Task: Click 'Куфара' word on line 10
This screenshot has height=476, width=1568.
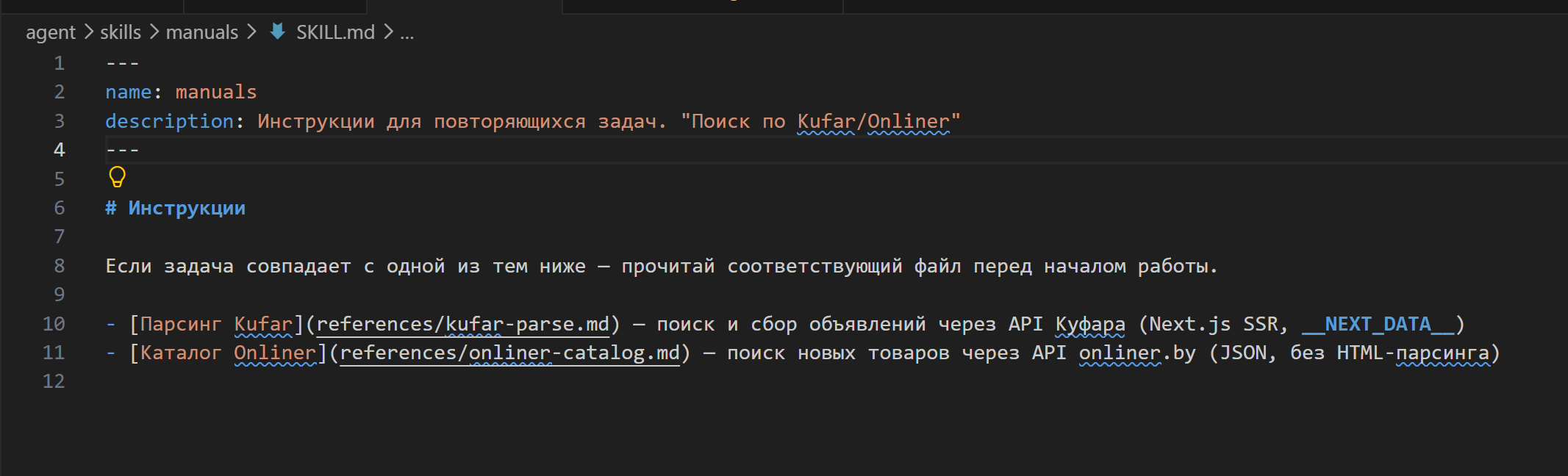Action: coord(1090,324)
